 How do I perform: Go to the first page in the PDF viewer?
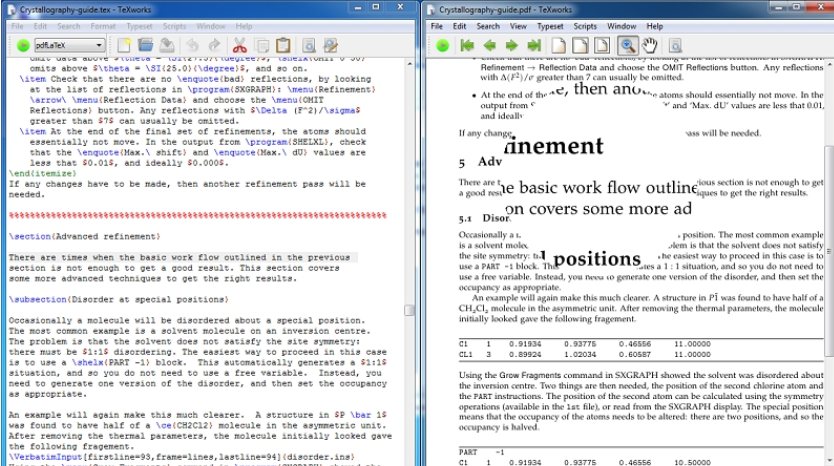tap(468, 46)
